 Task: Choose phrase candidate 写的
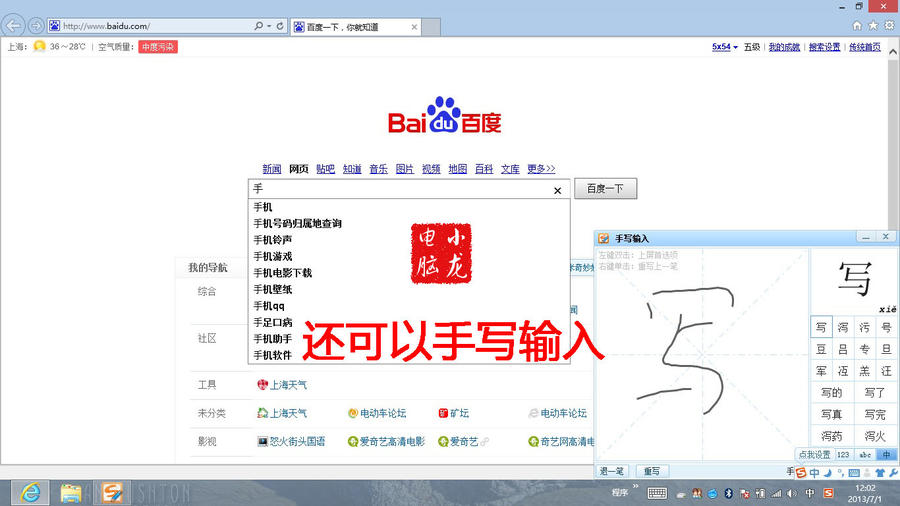[832, 392]
